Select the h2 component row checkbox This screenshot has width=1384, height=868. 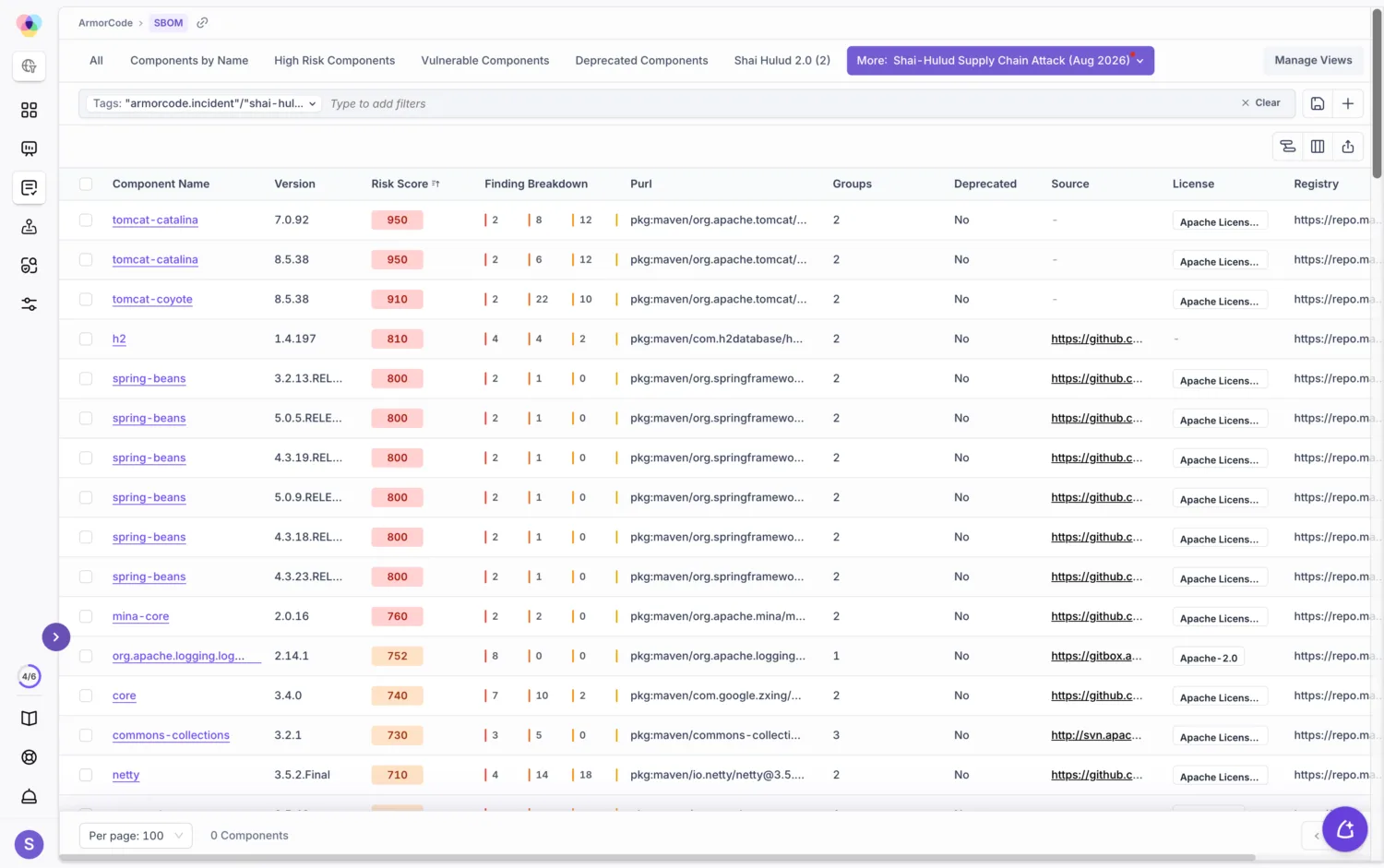point(86,339)
